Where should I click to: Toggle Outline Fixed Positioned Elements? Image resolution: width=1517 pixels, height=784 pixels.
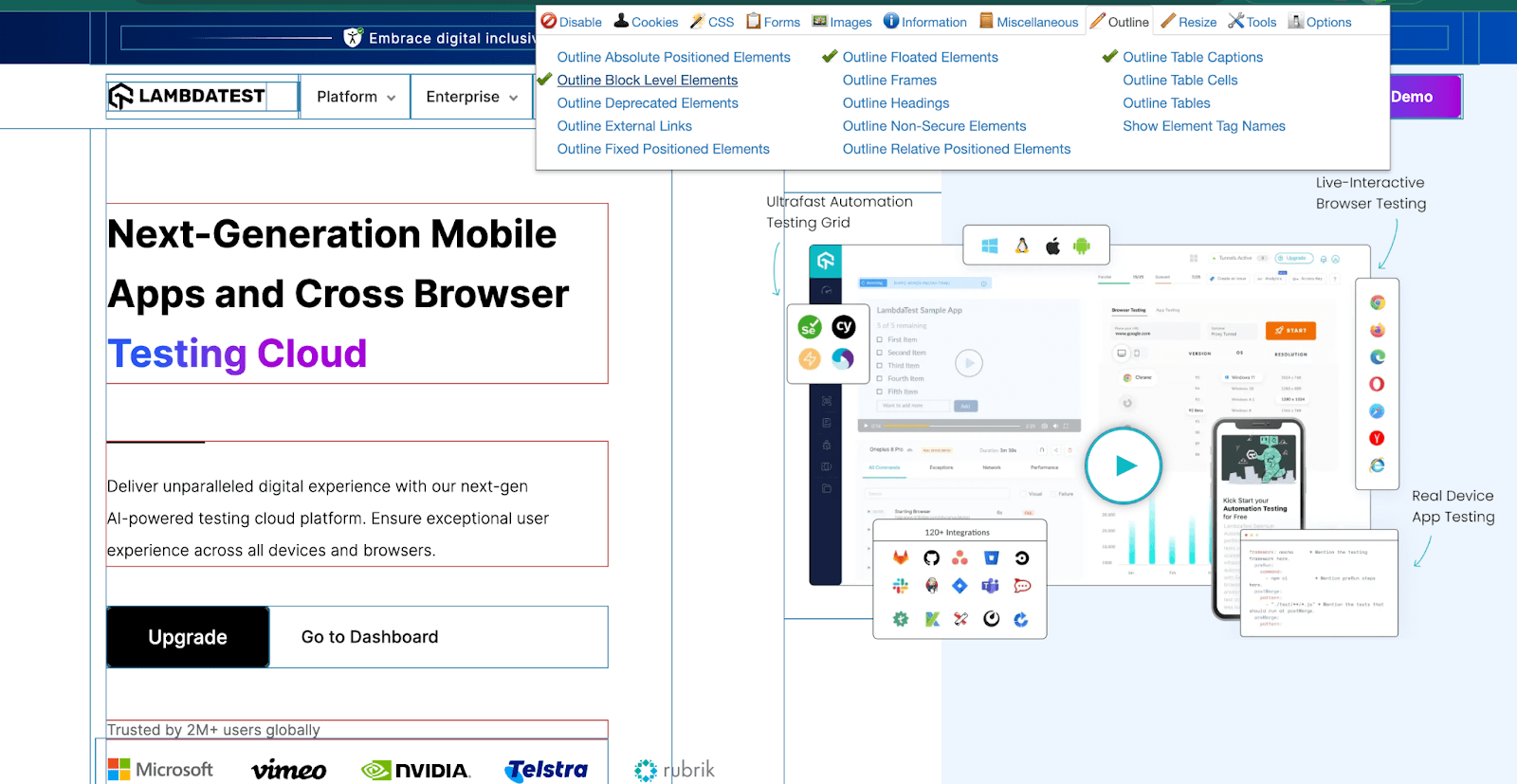[663, 149]
